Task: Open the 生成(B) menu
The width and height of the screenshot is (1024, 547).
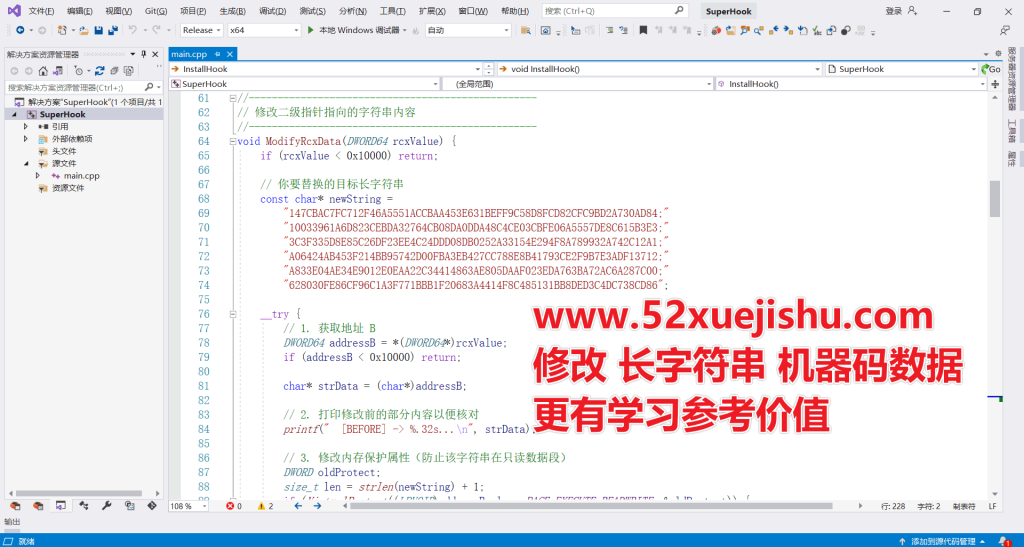Action: (232, 11)
